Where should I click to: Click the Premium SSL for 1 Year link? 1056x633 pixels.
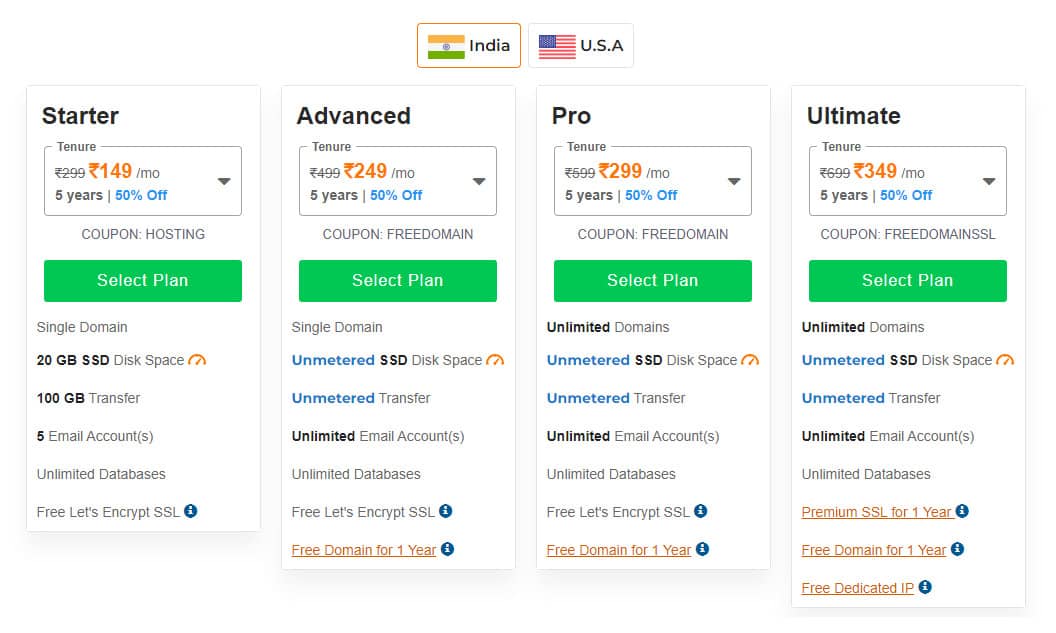(x=876, y=511)
